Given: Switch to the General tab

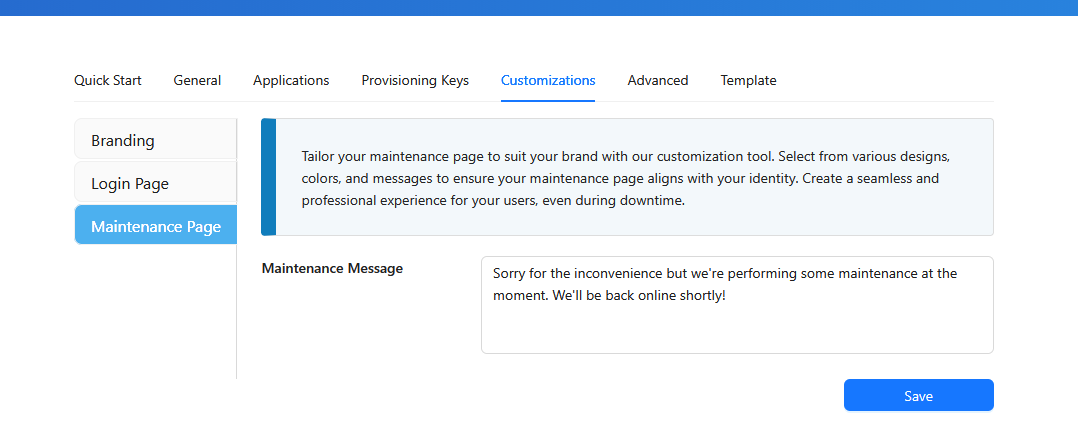Looking at the screenshot, I should click(x=197, y=81).
